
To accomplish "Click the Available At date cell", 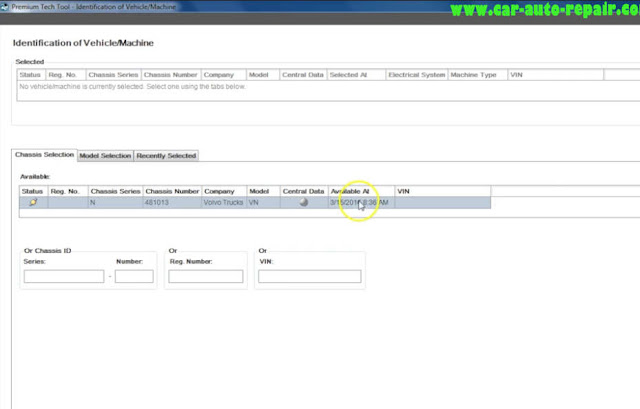I will pyautogui.click(x=361, y=202).
